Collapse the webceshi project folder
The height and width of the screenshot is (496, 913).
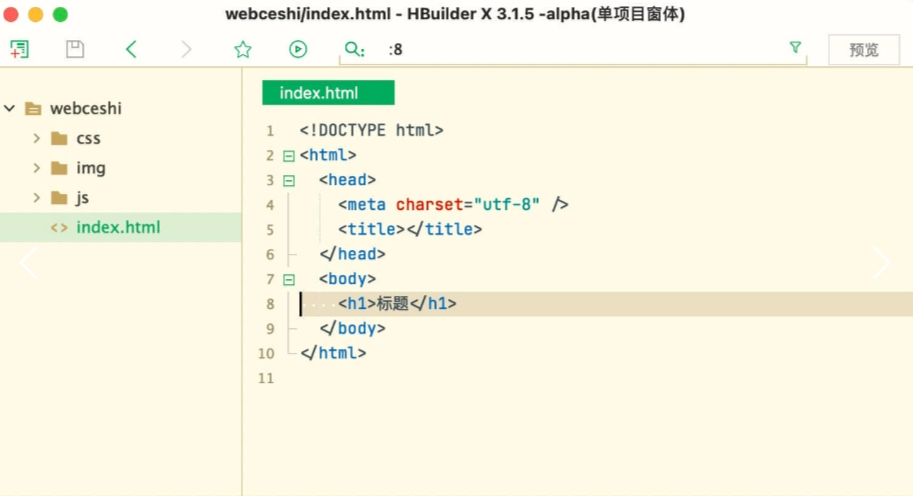click(x=10, y=108)
